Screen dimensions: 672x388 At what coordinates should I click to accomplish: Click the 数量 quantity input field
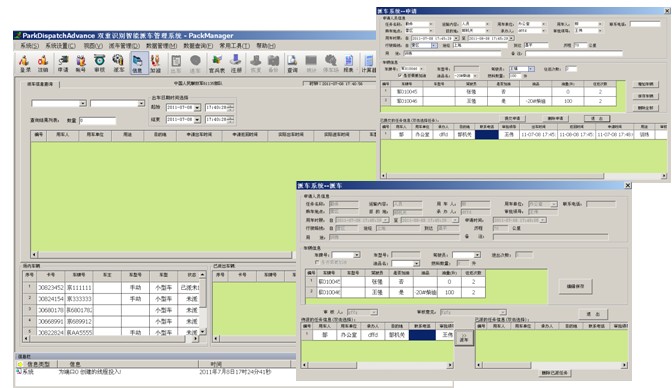point(97,121)
